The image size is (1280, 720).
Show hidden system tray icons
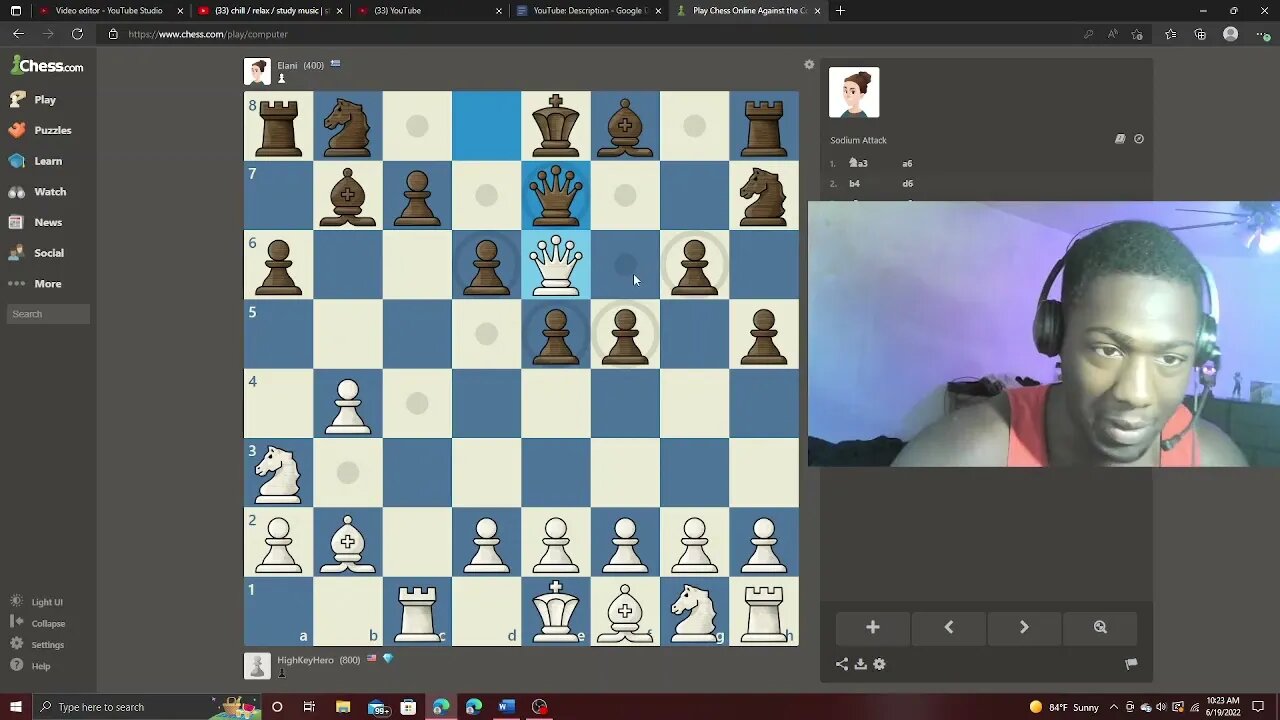click(x=1113, y=707)
